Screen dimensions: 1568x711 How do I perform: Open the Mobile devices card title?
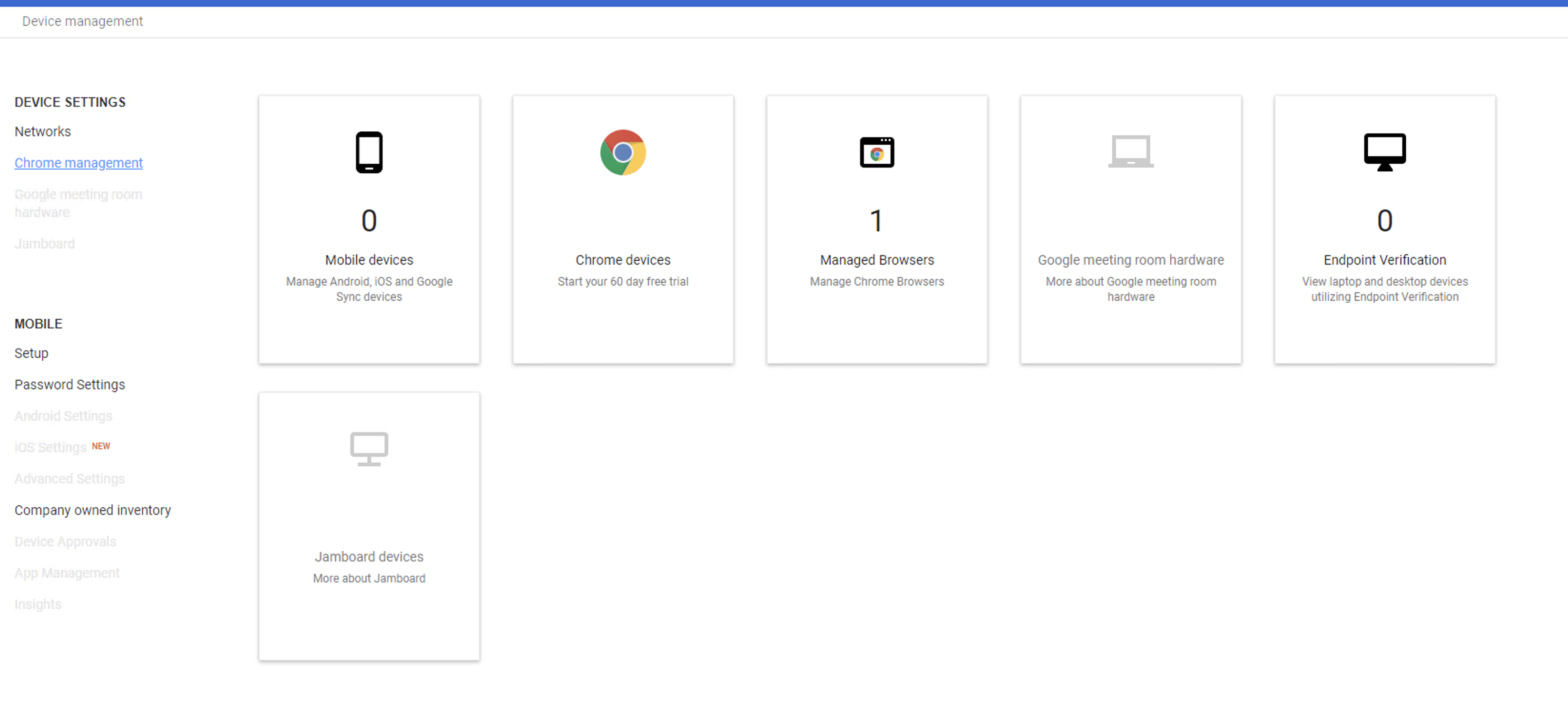tap(369, 260)
